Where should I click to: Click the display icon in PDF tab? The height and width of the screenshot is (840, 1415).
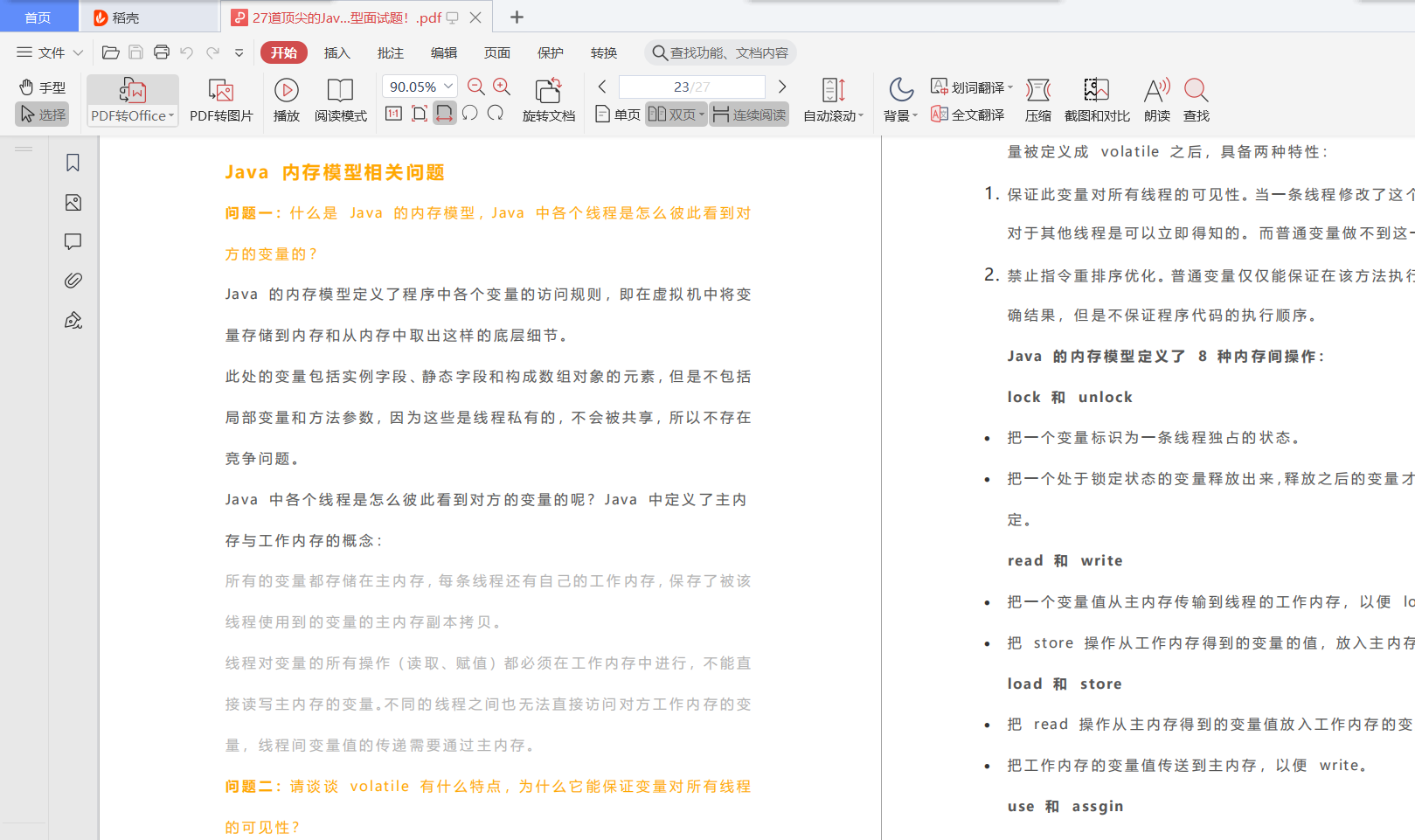pos(453,17)
